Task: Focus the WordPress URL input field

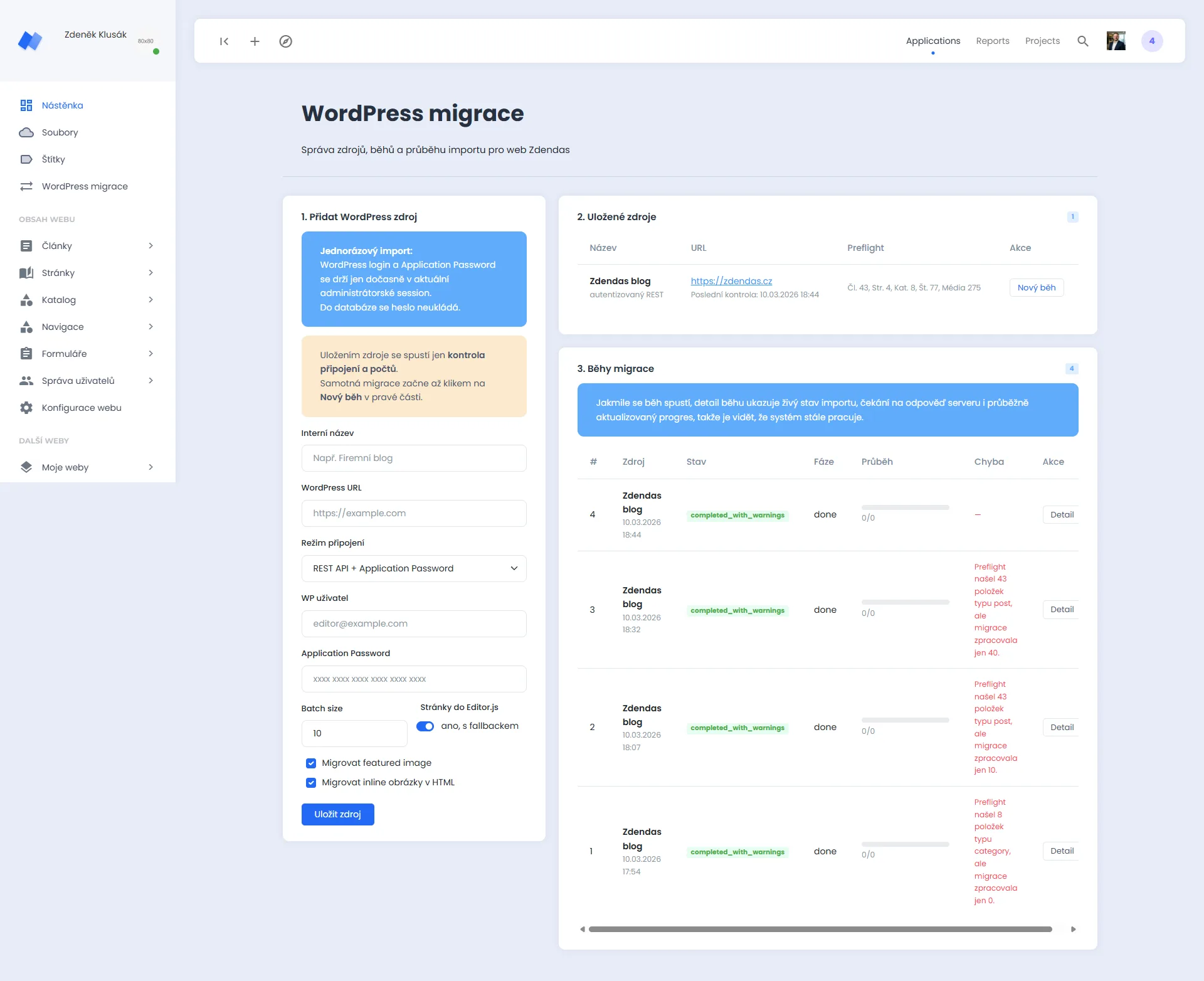Action: pyautogui.click(x=414, y=514)
